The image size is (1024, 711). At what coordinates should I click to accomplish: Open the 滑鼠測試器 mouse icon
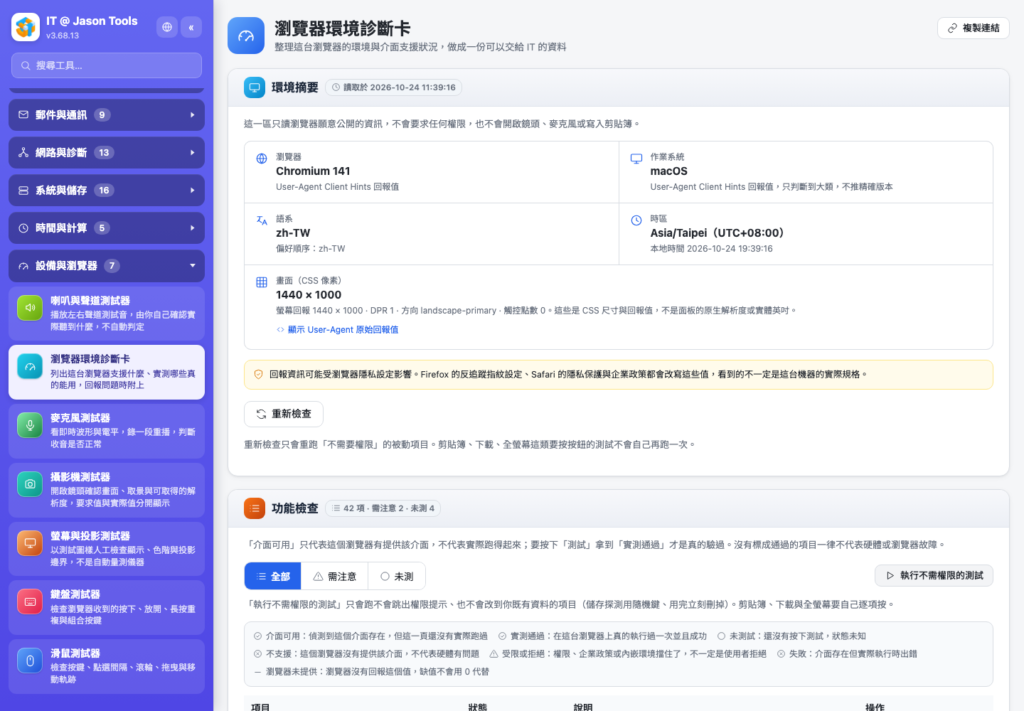(30, 660)
